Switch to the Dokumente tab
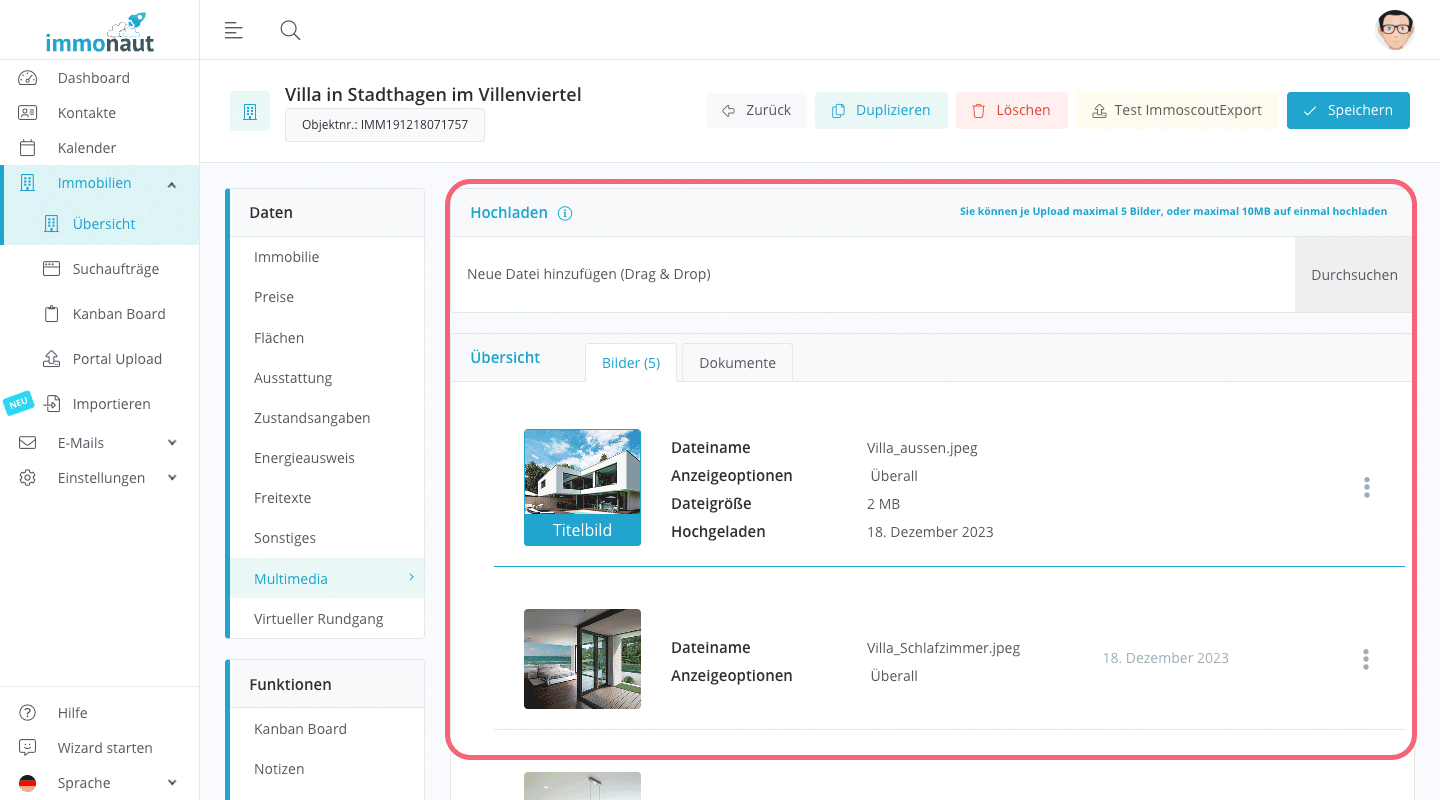 click(737, 362)
